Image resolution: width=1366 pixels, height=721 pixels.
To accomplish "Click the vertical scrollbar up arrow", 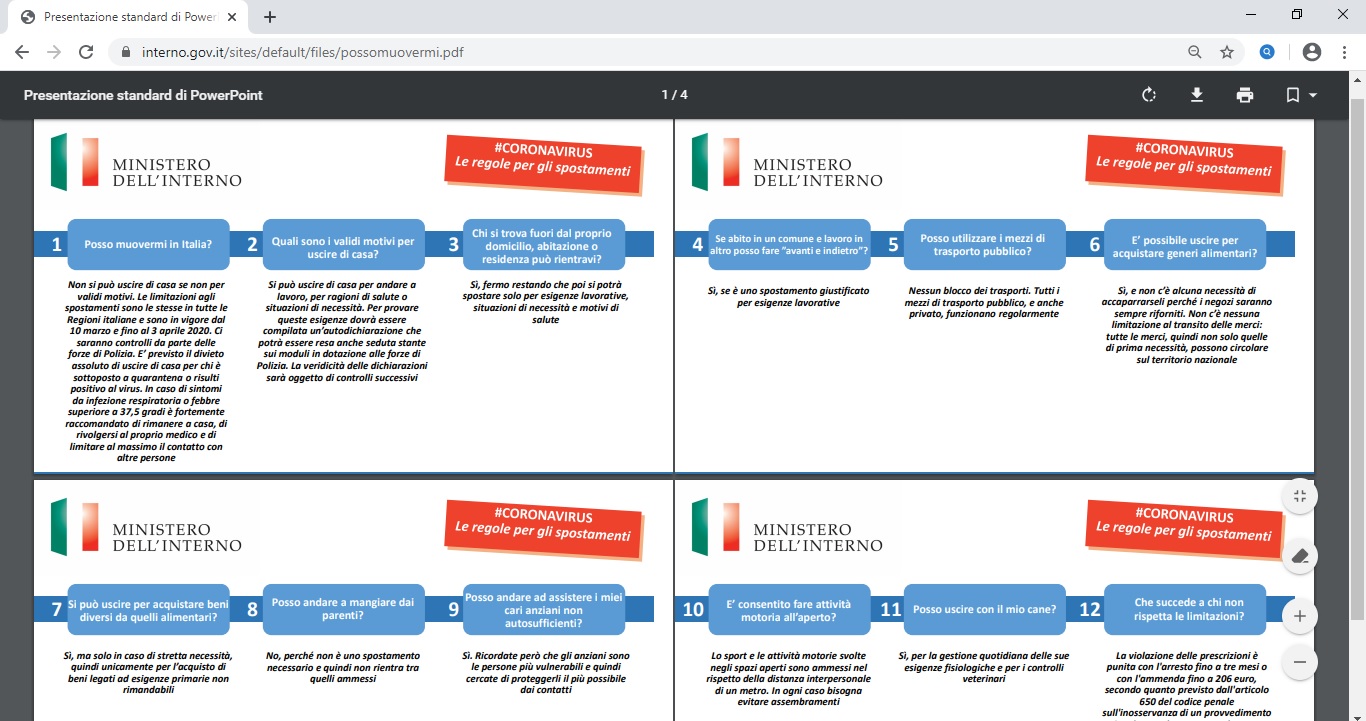I will [1357, 78].
